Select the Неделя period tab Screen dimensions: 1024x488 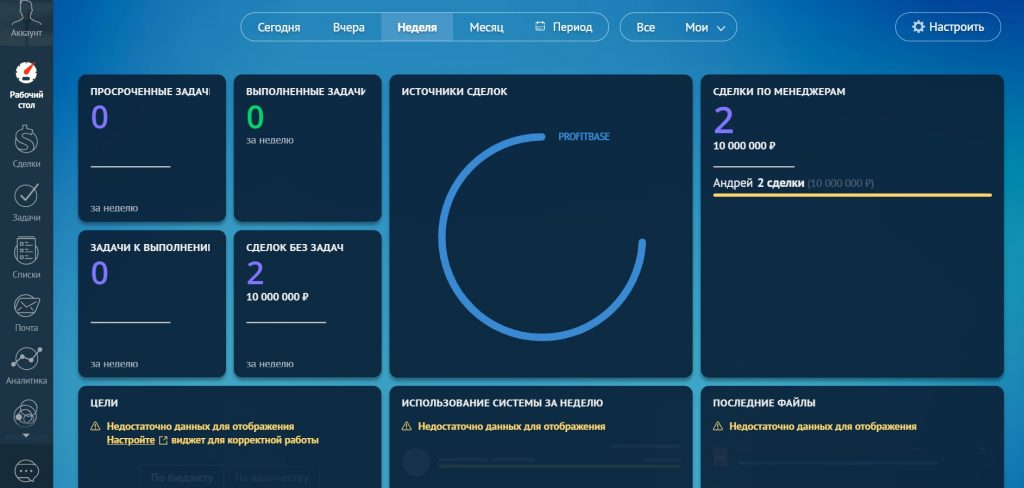point(417,27)
